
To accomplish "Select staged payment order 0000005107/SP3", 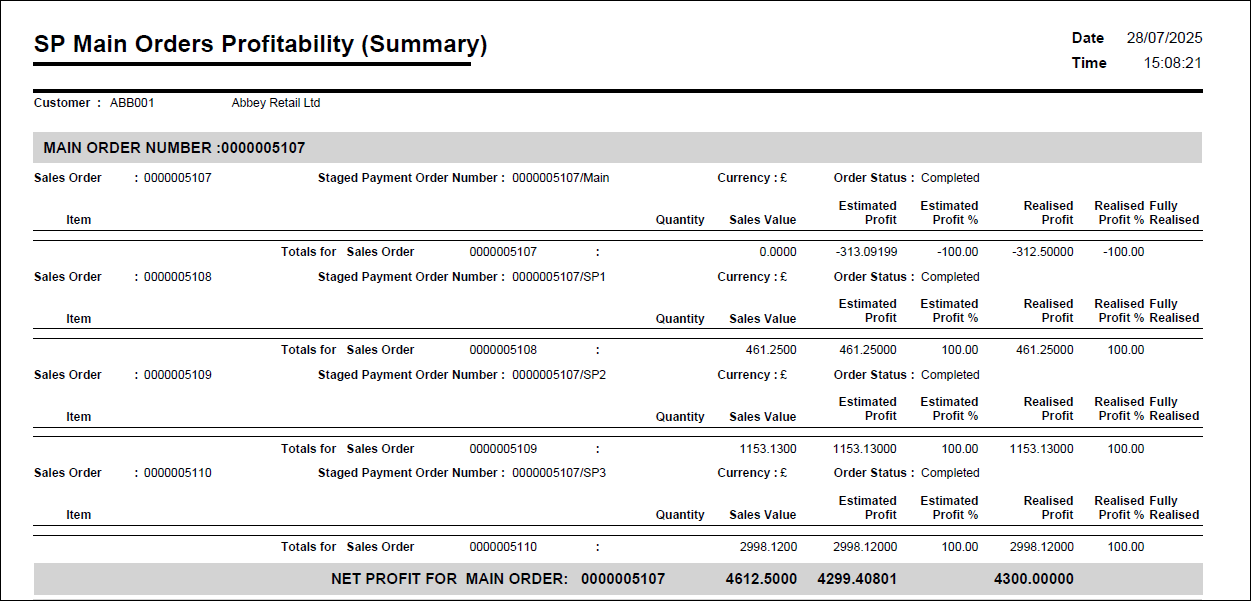I will 559,473.
